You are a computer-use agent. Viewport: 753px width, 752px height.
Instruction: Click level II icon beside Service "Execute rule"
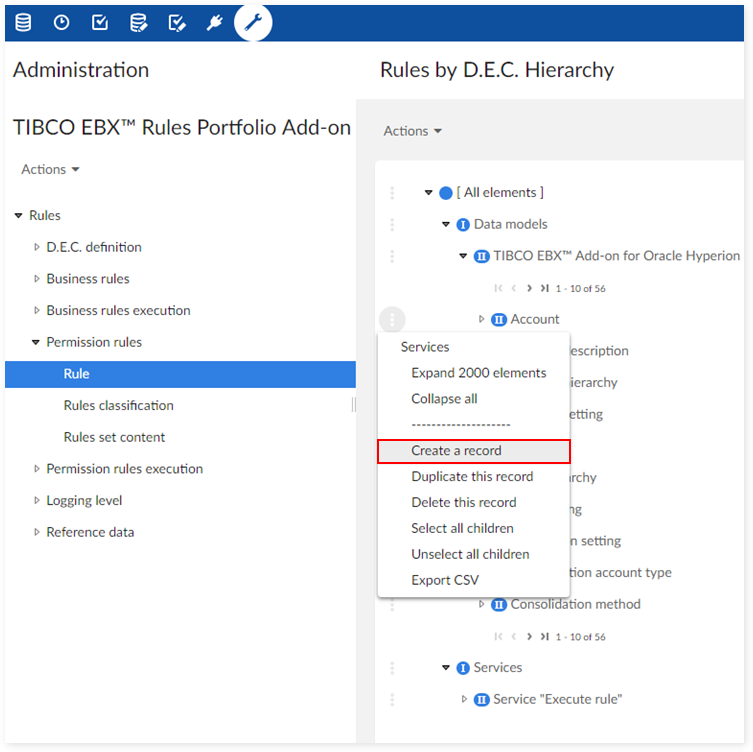click(x=482, y=700)
